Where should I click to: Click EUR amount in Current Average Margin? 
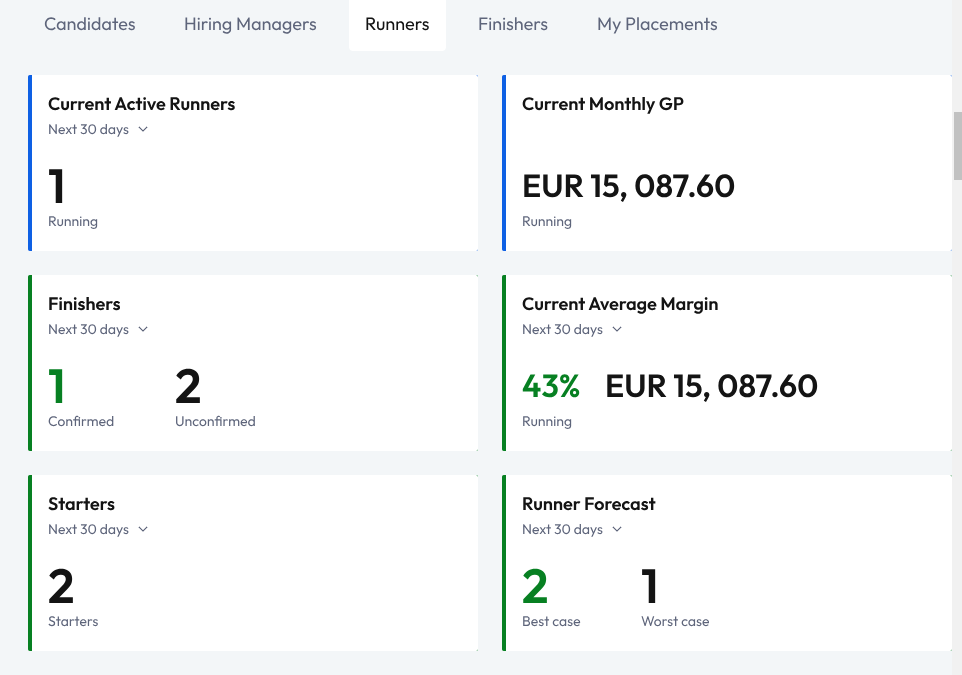coord(711,387)
